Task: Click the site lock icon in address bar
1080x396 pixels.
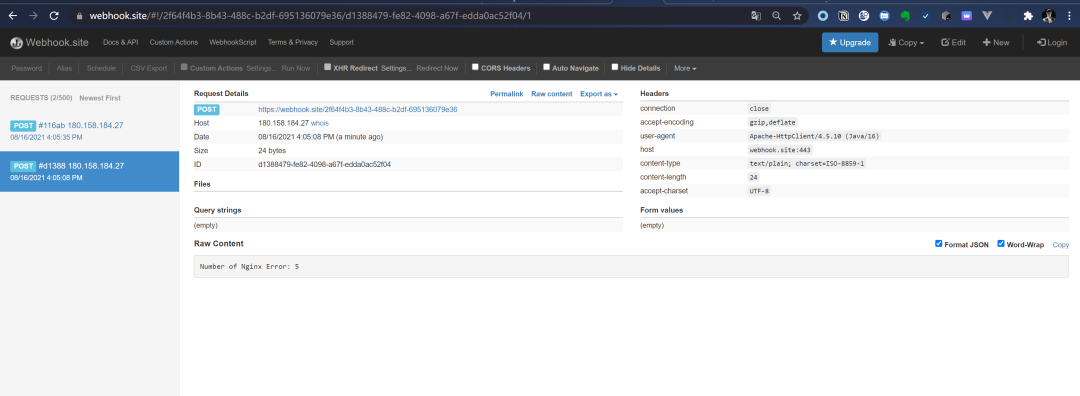Action: tap(80, 15)
